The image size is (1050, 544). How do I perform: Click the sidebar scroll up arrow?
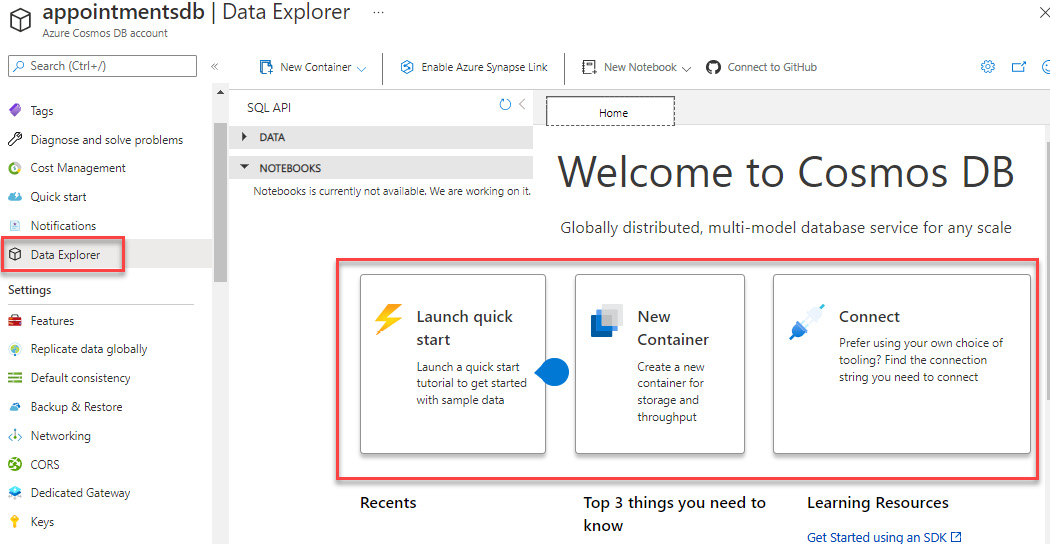coord(220,92)
